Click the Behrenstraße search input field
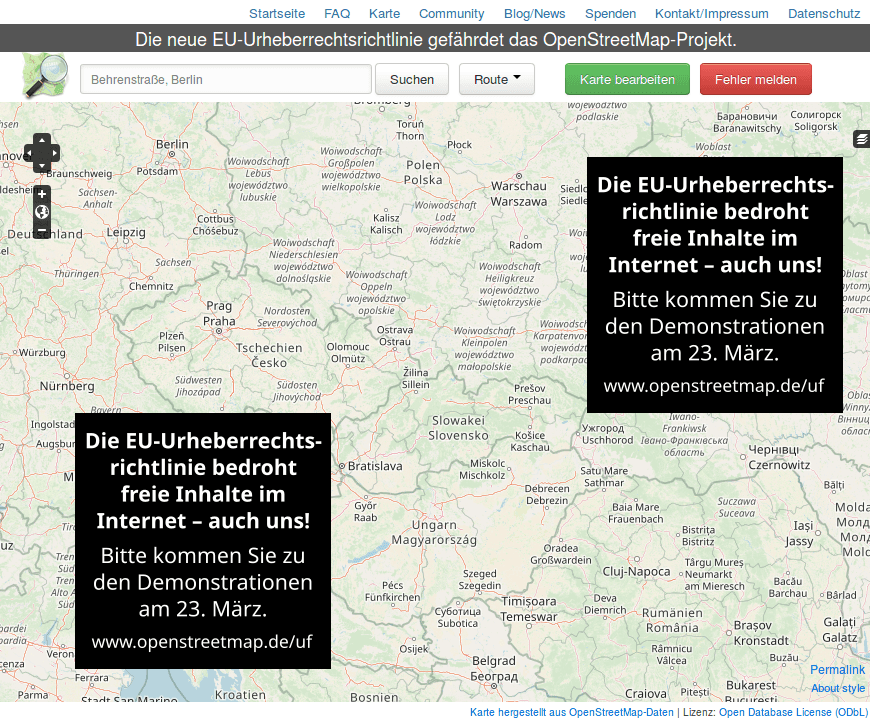 coord(225,78)
